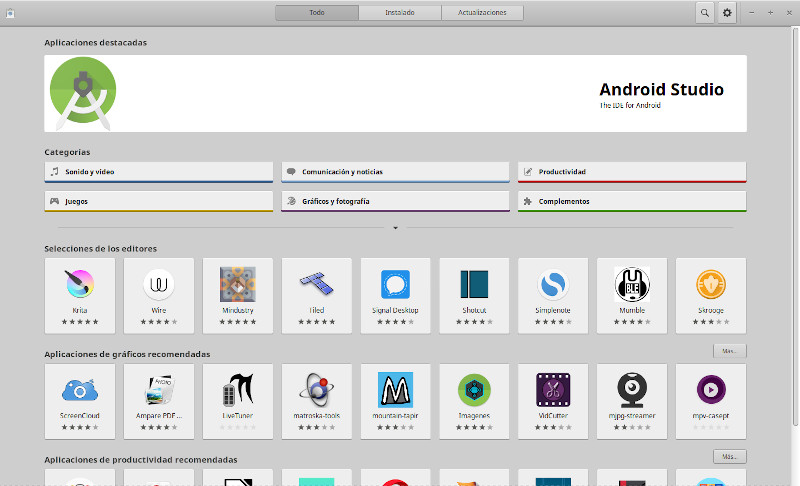Image resolution: width=800 pixels, height=486 pixels.
Task: Open the mpv-casept app tile
Action: pos(711,401)
